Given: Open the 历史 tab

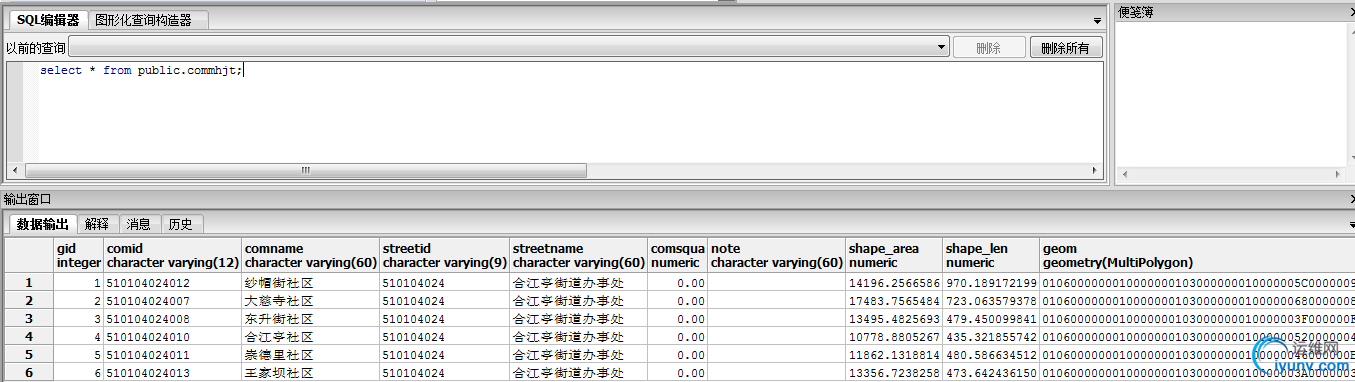Looking at the screenshot, I should pyautogui.click(x=181, y=224).
